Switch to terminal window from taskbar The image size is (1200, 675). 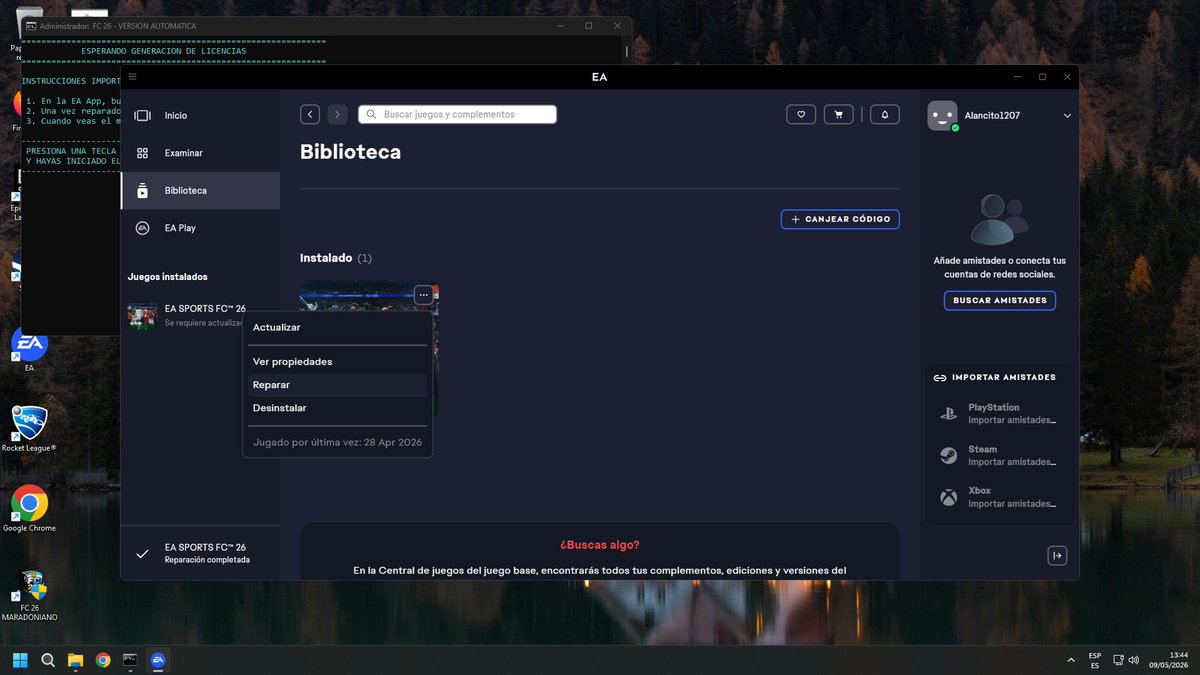[x=130, y=660]
